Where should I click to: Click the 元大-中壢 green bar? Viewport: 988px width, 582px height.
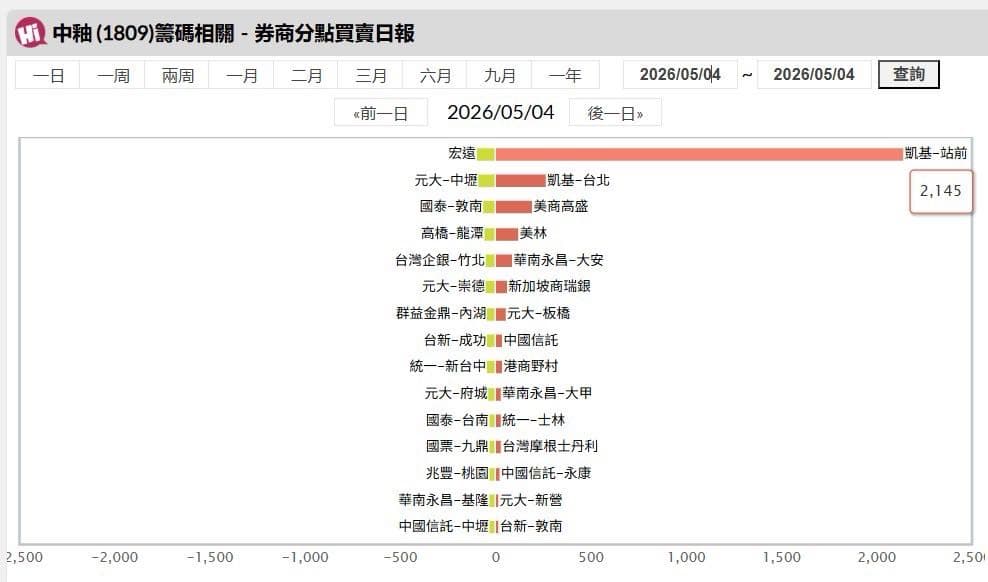point(486,181)
